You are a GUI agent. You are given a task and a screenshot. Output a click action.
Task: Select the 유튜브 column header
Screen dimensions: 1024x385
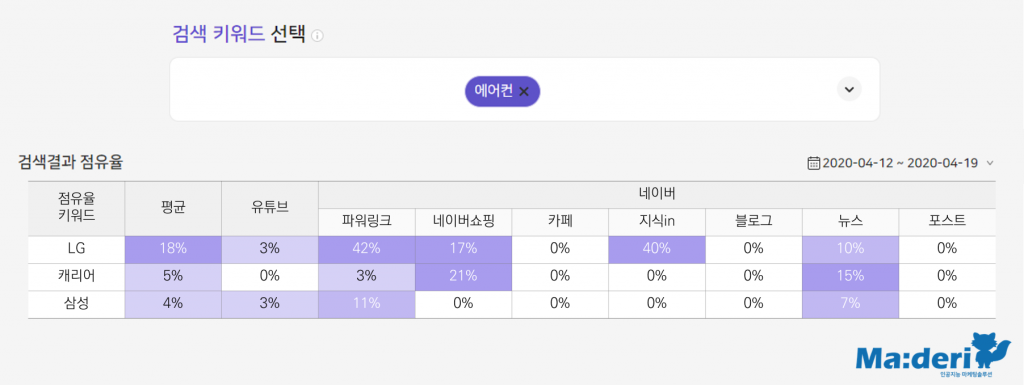tap(270, 209)
